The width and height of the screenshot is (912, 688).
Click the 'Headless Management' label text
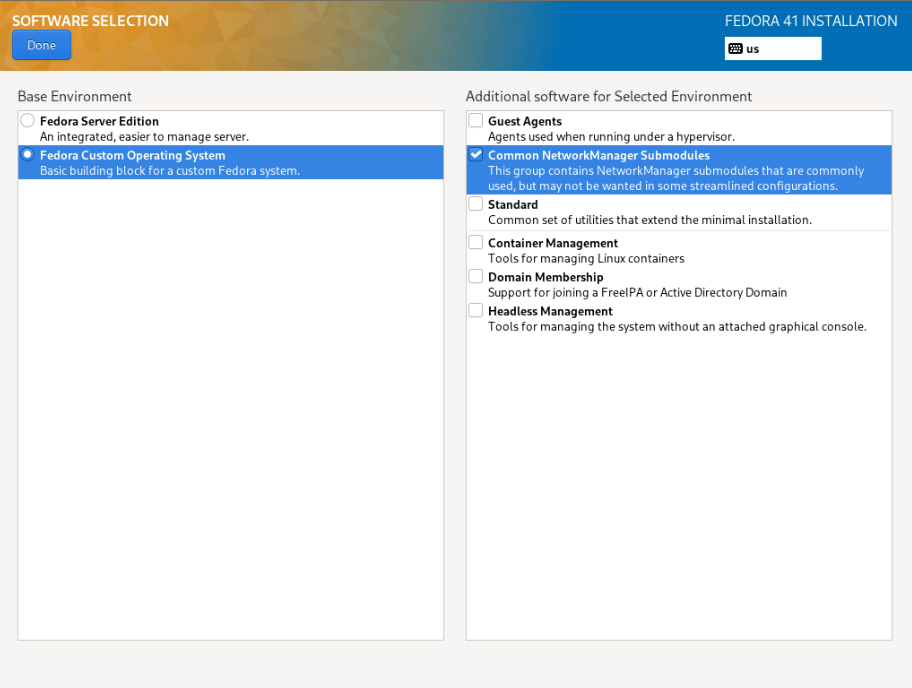point(550,311)
